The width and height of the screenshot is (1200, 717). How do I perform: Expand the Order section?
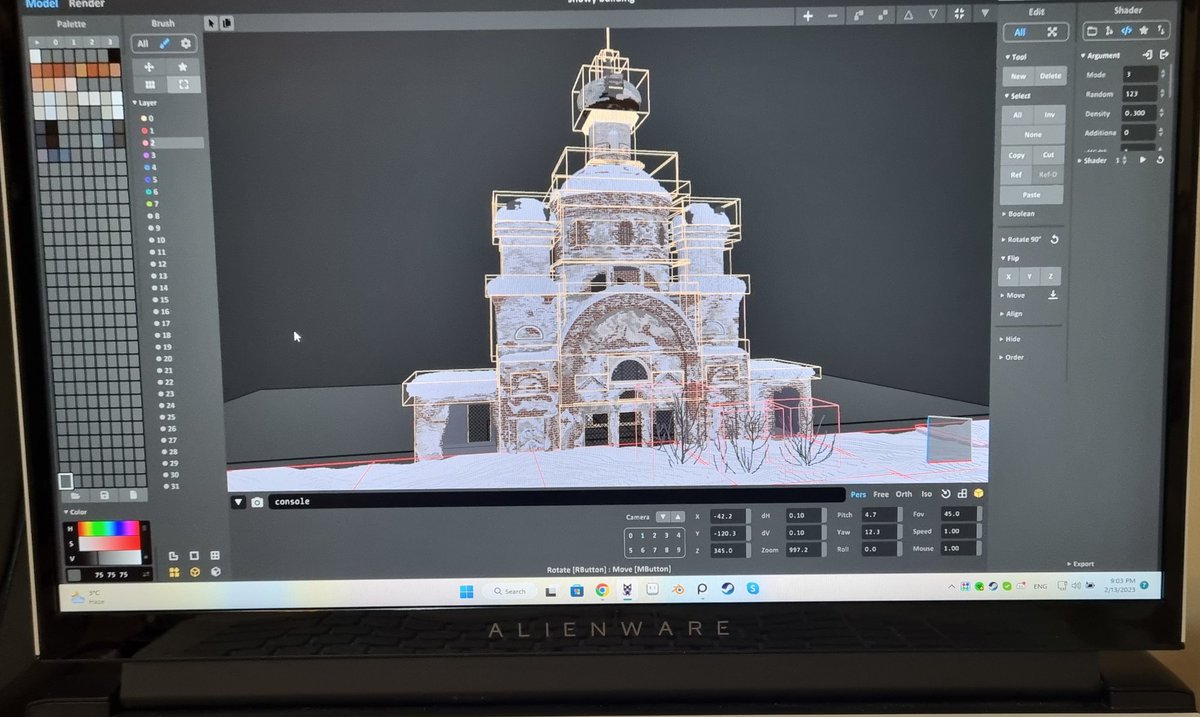(x=1011, y=357)
